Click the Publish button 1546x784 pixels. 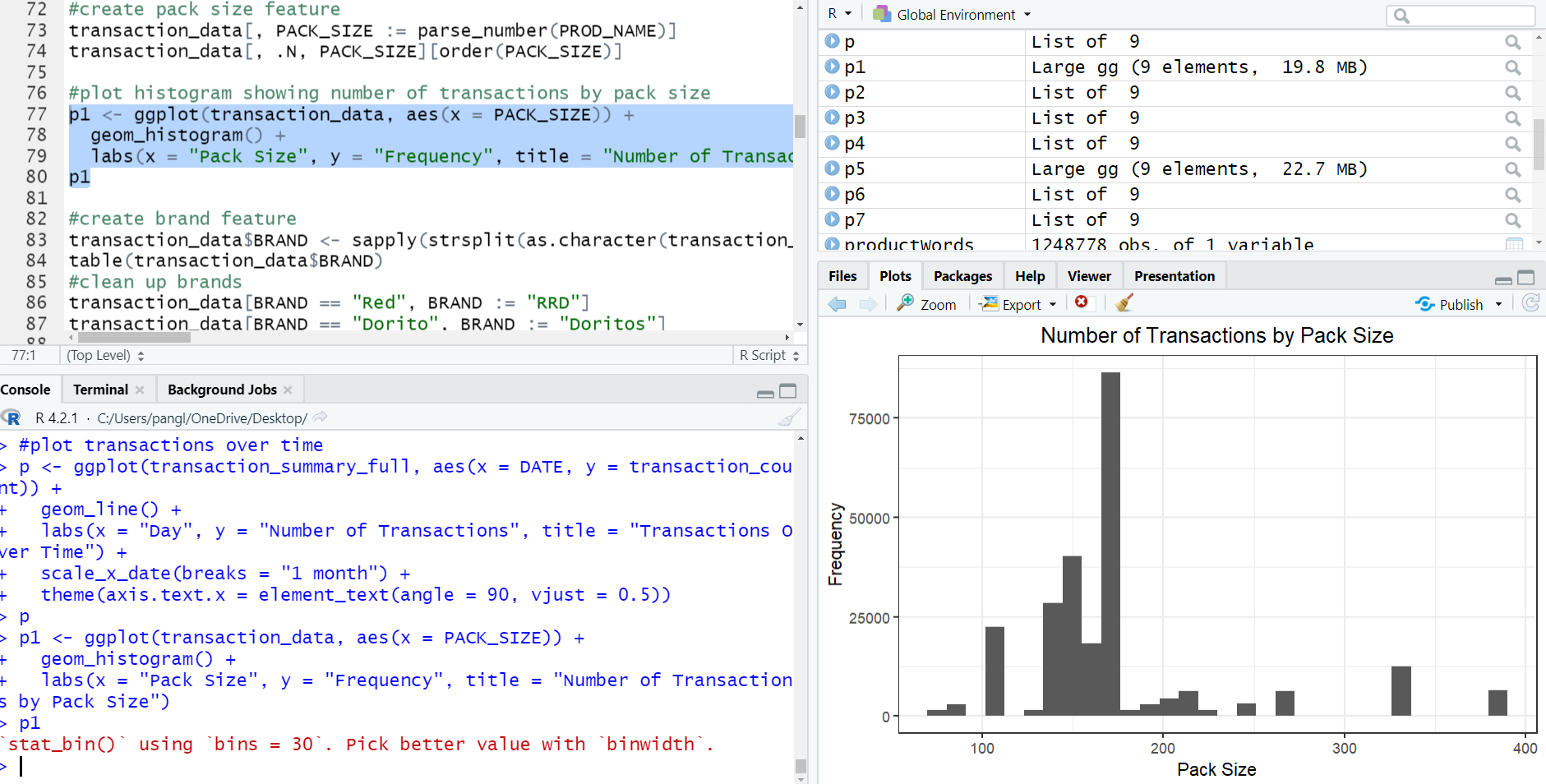[x=1451, y=304]
